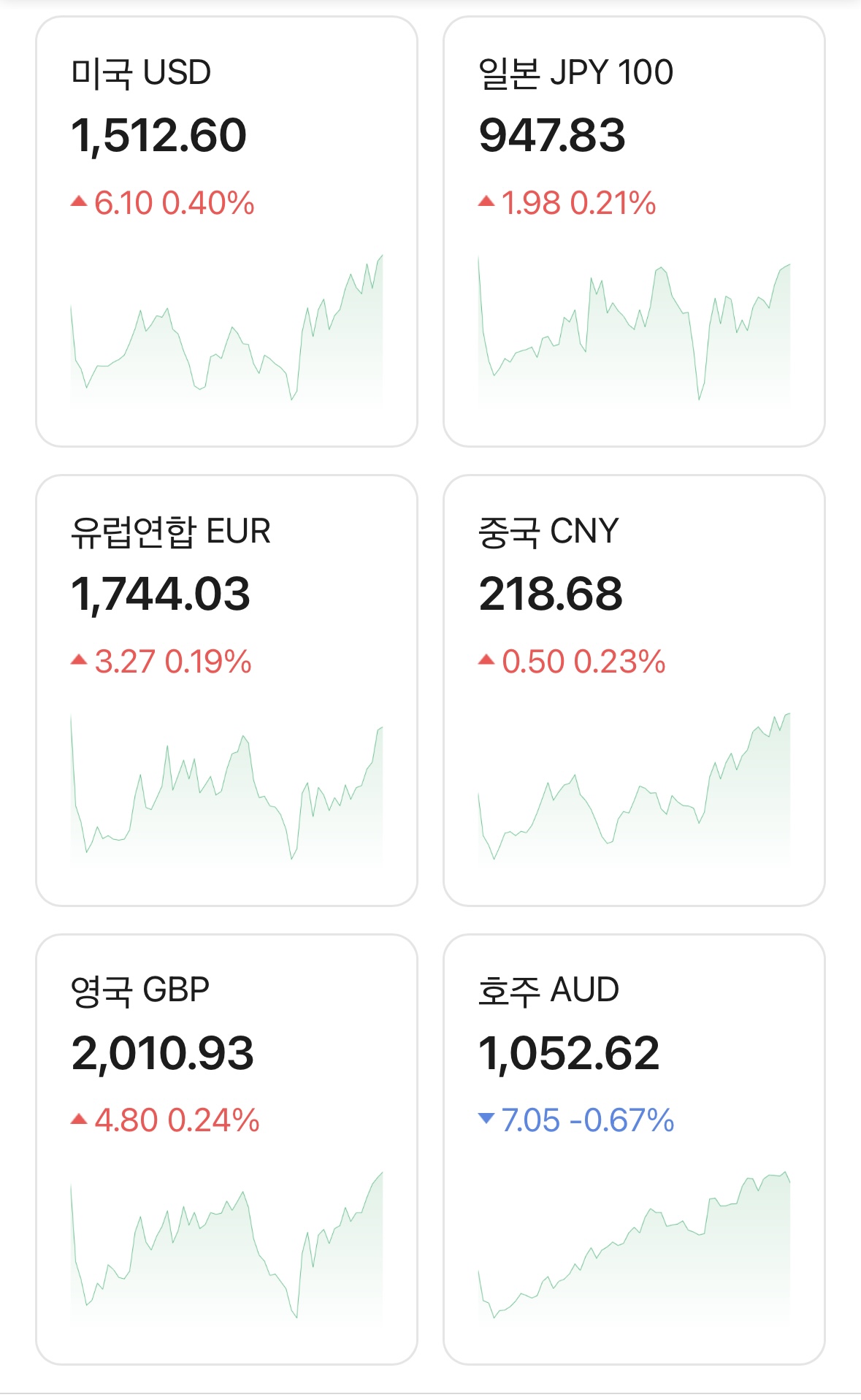Select the GBP sparkline graph
Viewport: 861px width, 1400px height.
(226, 1249)
